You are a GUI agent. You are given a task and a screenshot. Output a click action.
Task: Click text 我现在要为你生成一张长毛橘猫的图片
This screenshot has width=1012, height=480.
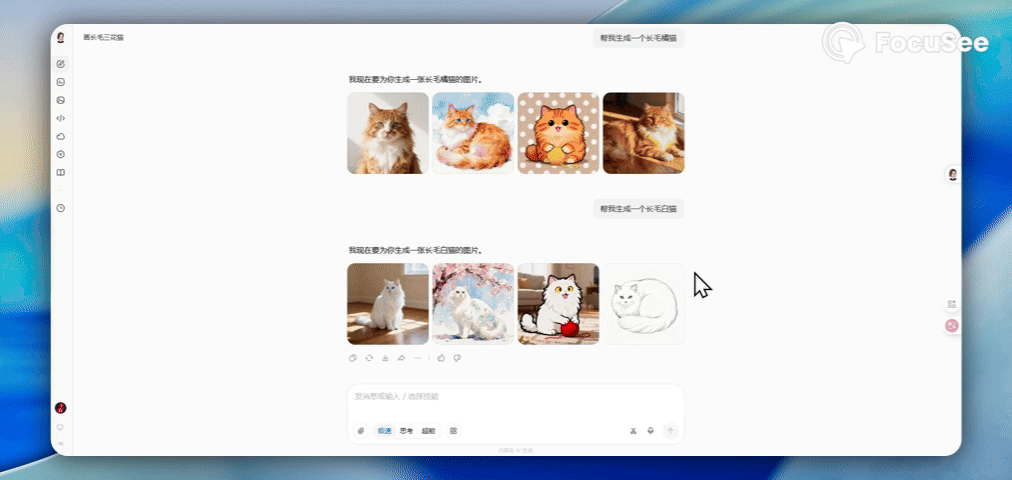[416, 80]
